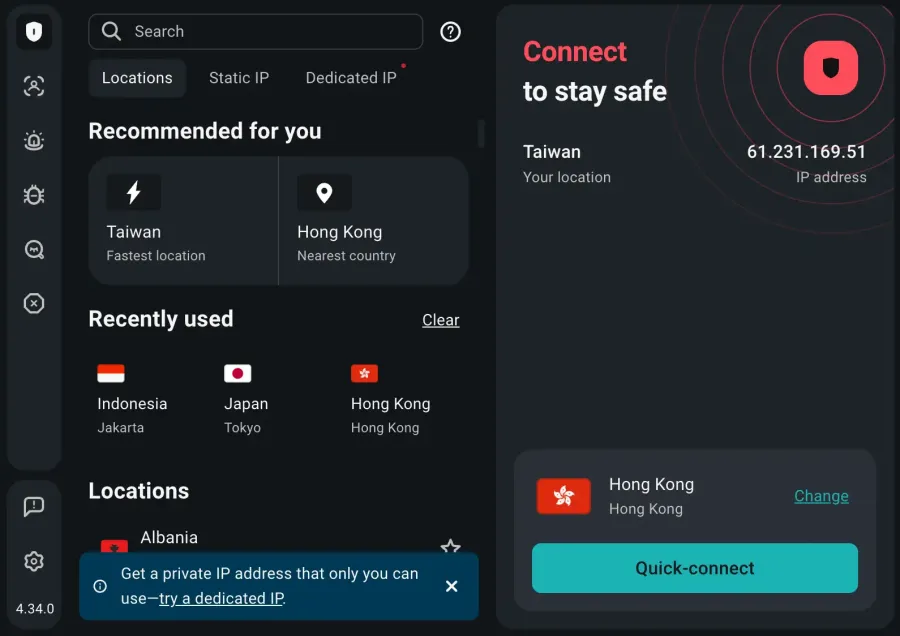Select the Locations tab
This screenshot has height=636, width=900.
coord(137,77)
